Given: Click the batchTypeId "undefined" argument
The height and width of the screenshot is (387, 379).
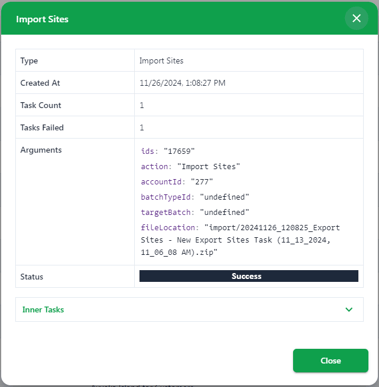Looking at the screenshot, I should pyautogui.click(x=195, y=197).
